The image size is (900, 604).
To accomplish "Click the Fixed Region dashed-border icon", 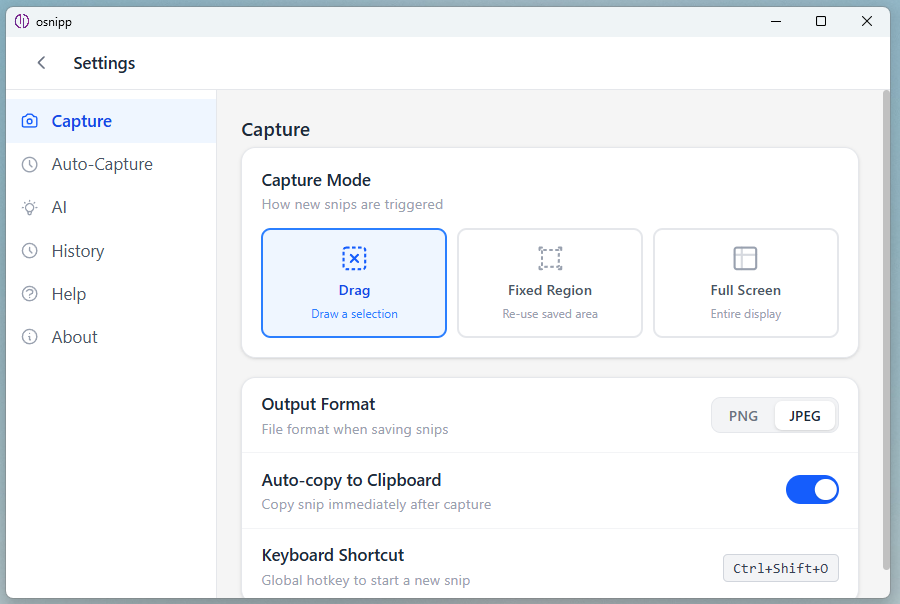I will point(549,258).
